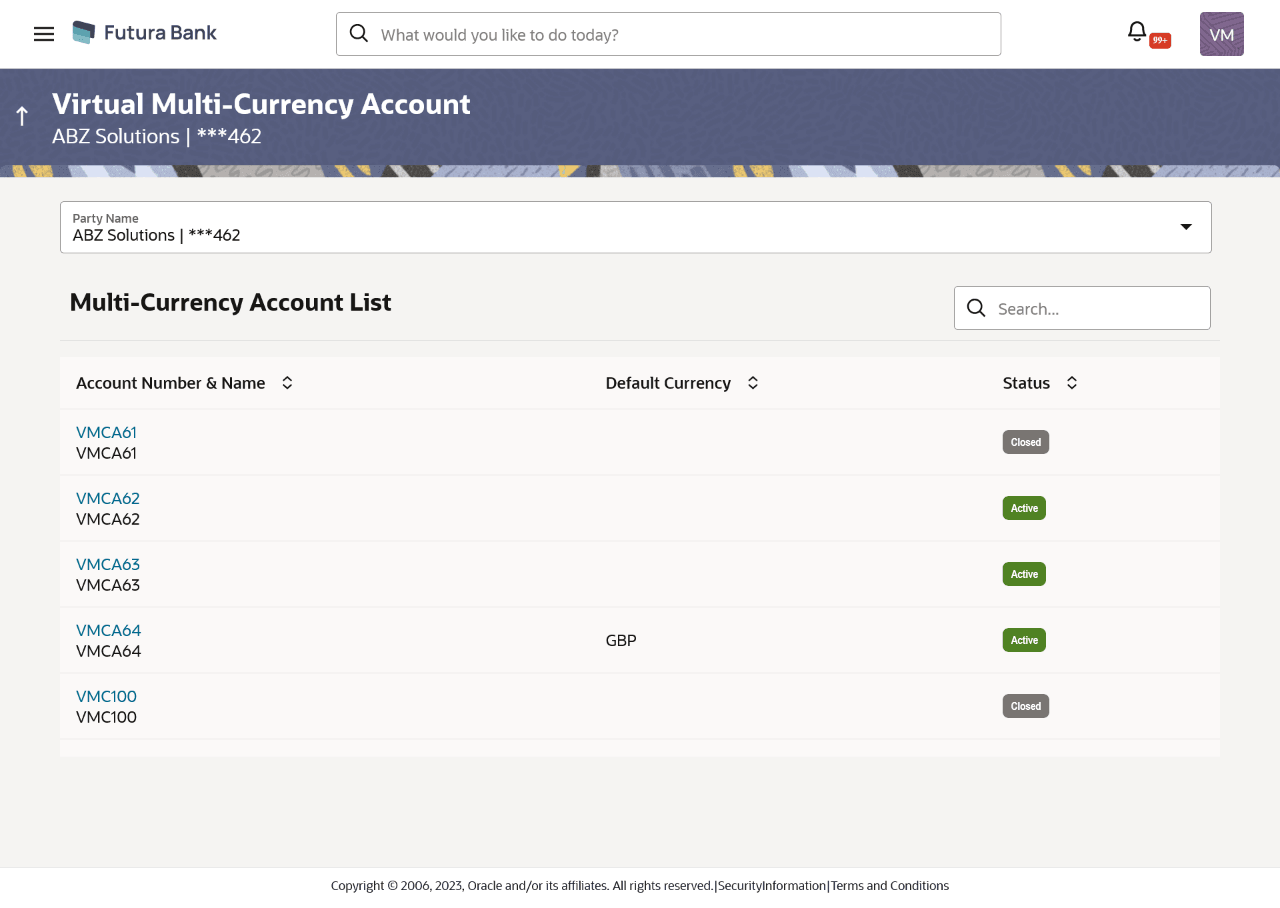The width and height of the screenshot is (1280, 908).
Task: Click the Closed status badge for VMC100
Action: tap(1025, 706)
